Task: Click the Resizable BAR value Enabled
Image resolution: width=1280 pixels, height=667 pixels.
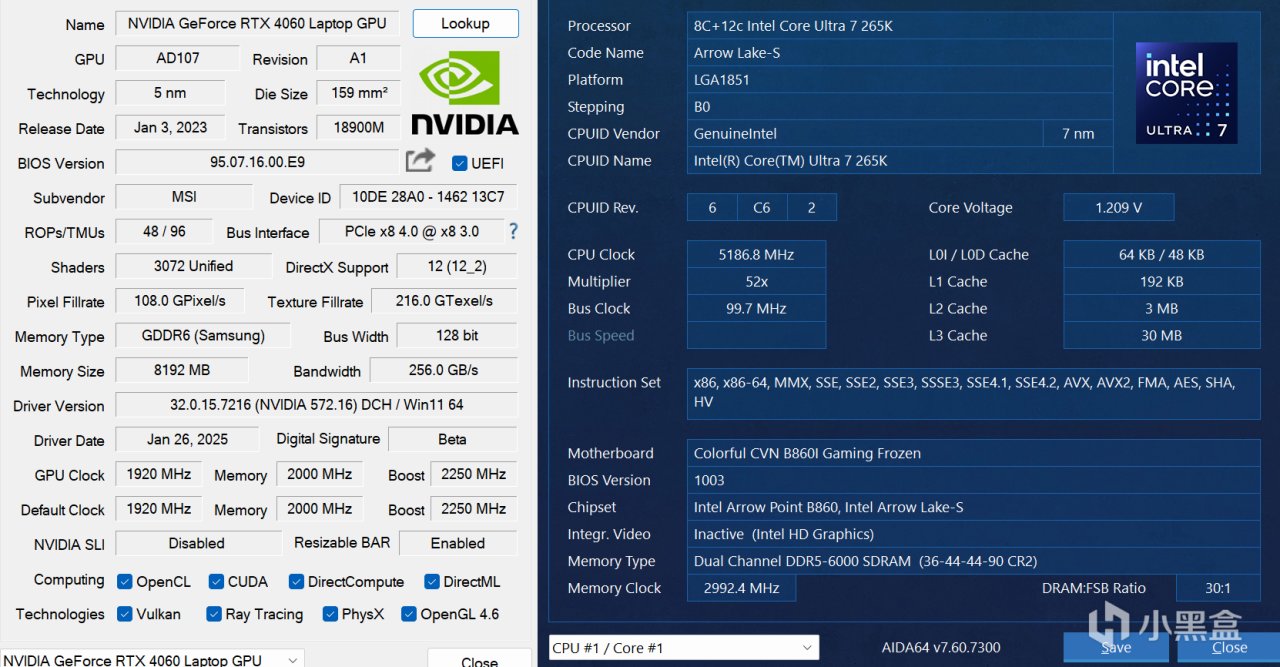Action: (x=458, y=543)
